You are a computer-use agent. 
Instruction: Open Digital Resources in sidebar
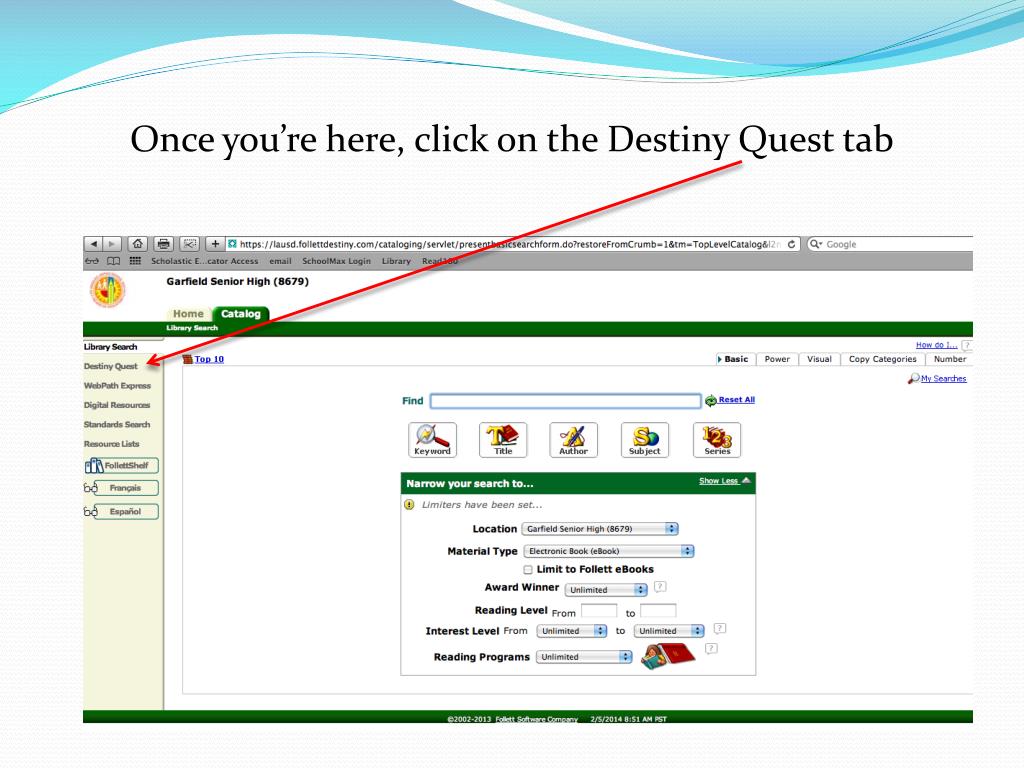coord(117,405)
